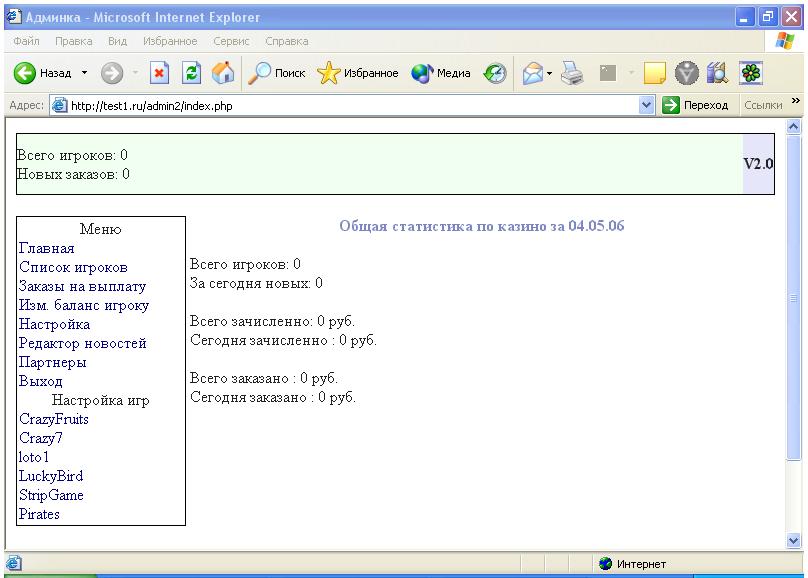This screenshot has width=808, height=578.
Task: Open the Вид menu
Action: (117, 41)
